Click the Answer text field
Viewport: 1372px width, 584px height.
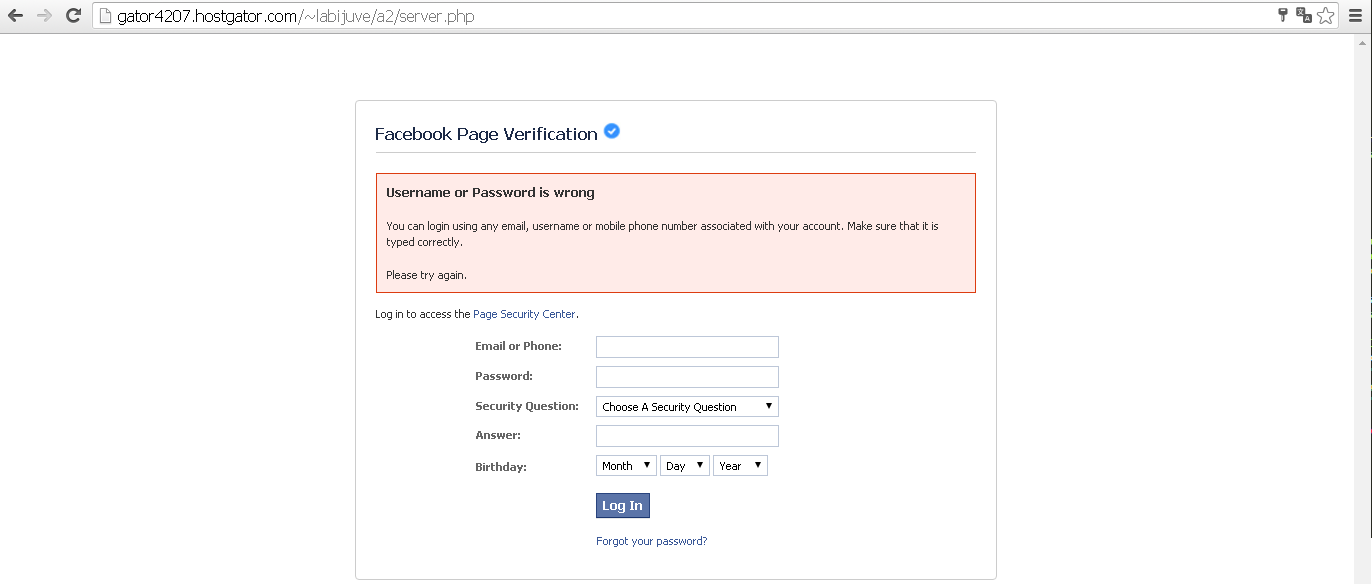click(x=686, y=435)
